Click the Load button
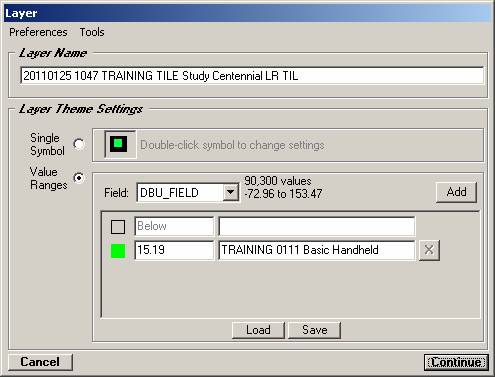This screenshot has width=495, height=377. (x=258, y=330)
